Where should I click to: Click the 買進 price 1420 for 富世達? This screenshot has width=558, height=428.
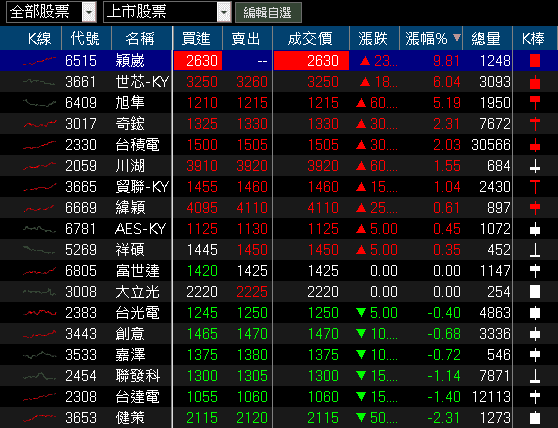[202, 271]
